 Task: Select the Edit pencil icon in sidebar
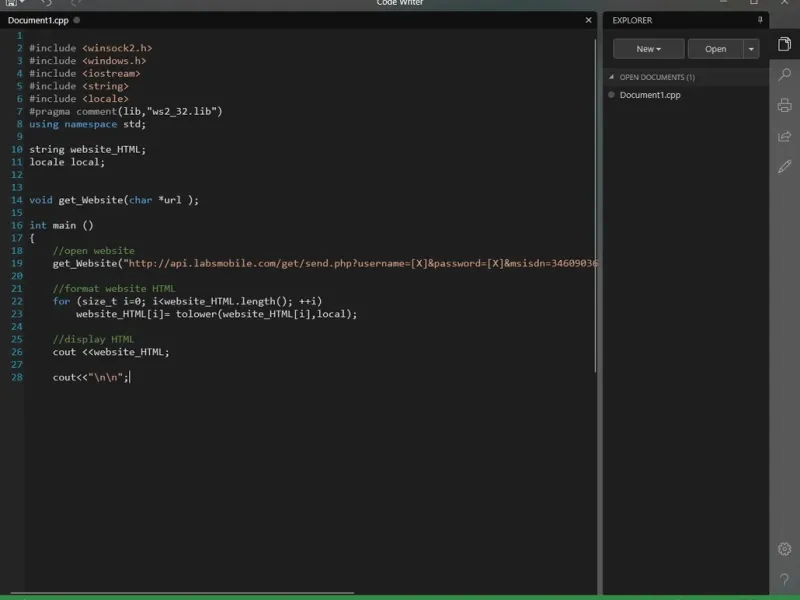[x=784, y=166]
